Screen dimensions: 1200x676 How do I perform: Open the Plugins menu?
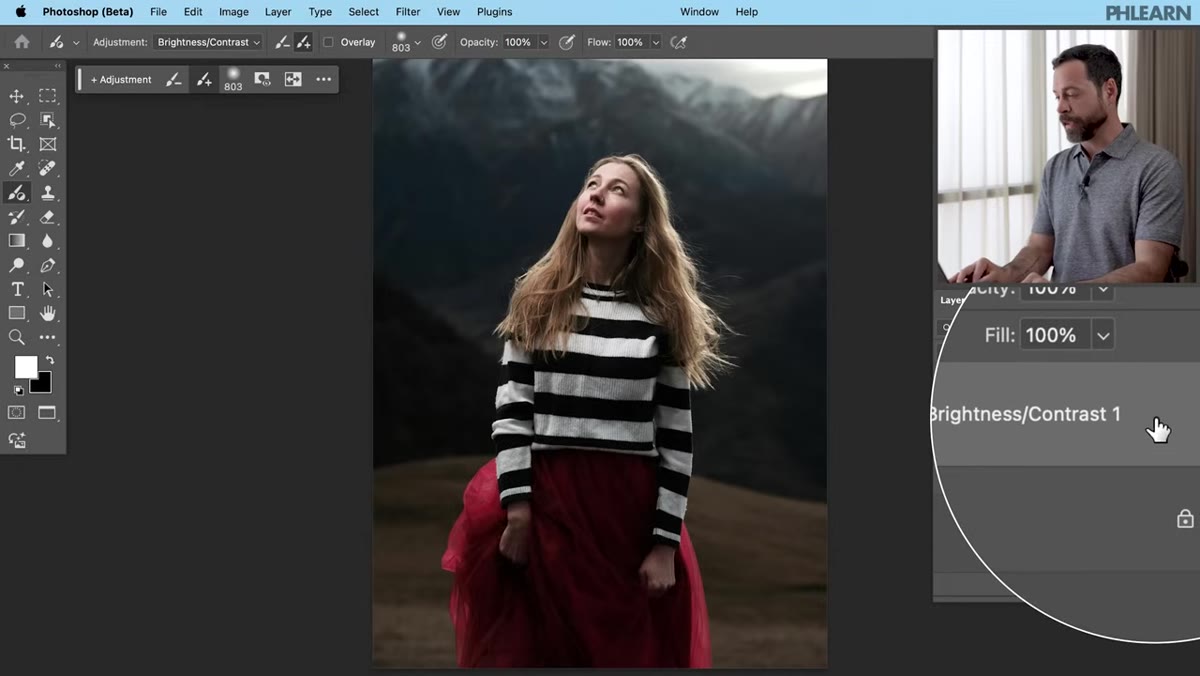point(494,12)
